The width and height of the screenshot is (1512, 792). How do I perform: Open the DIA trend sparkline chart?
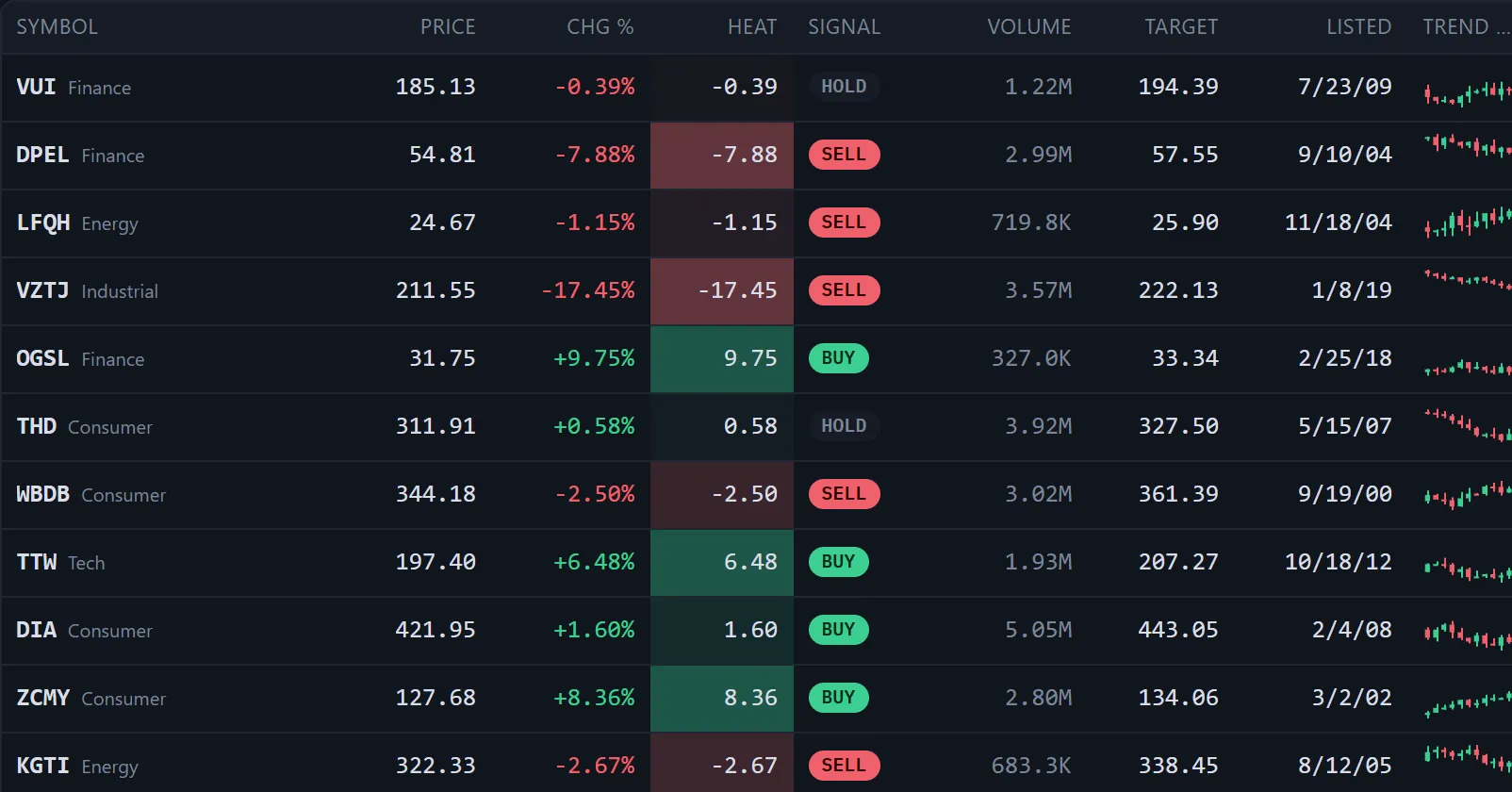[x=1468, y=635]
